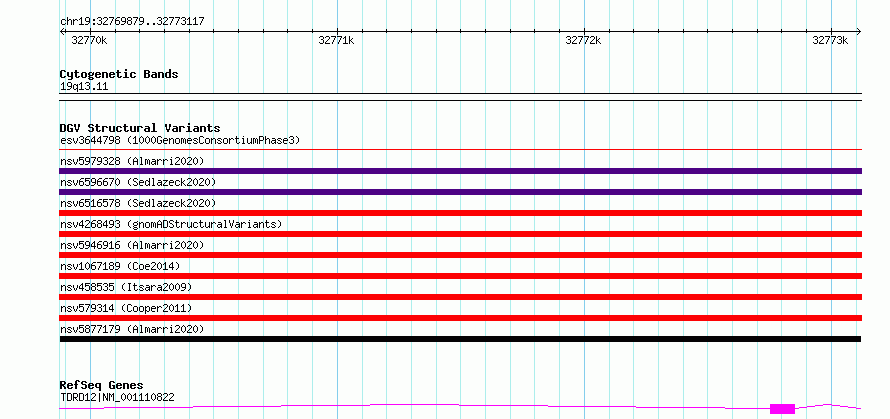The height and width of the screenshot is (419, 890).
Task: Open nsv4268493 (gnomADStructuralVariants) label
Action: point(171,224)
